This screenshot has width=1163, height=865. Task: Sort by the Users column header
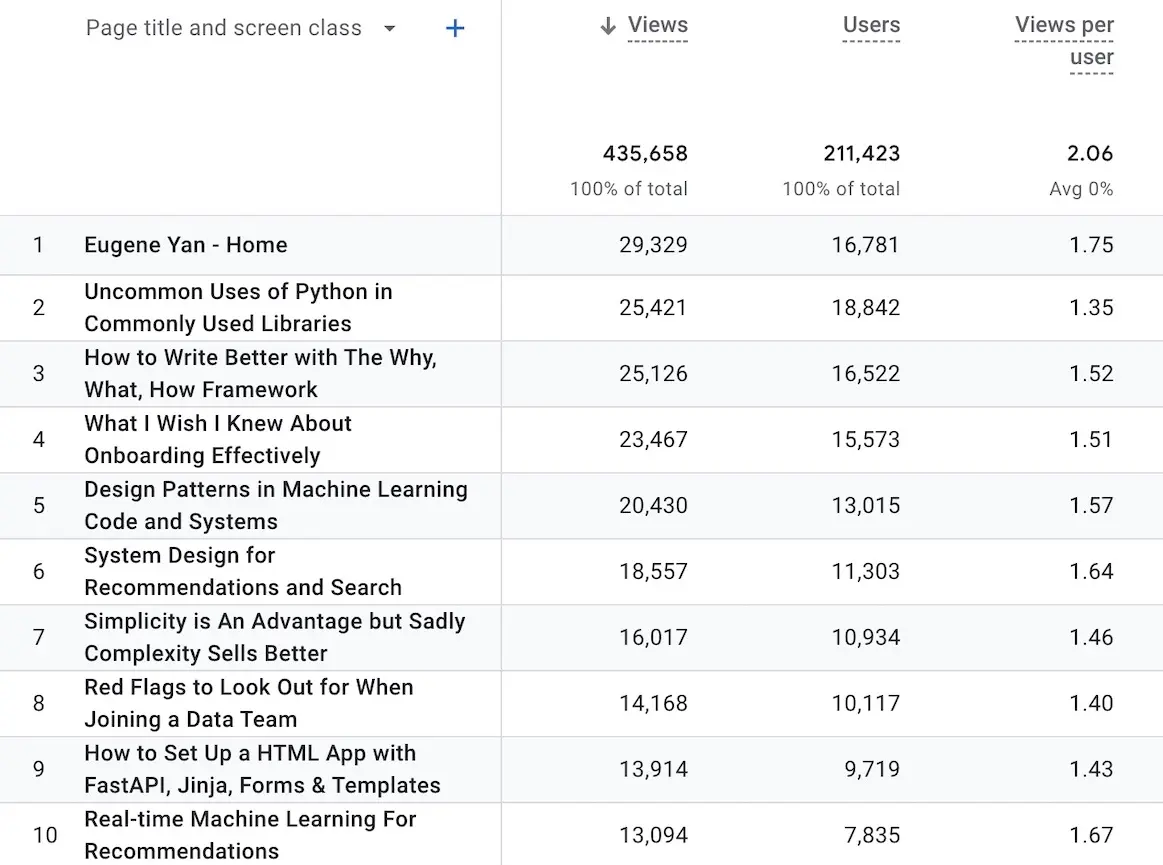(x=872, y=25)
